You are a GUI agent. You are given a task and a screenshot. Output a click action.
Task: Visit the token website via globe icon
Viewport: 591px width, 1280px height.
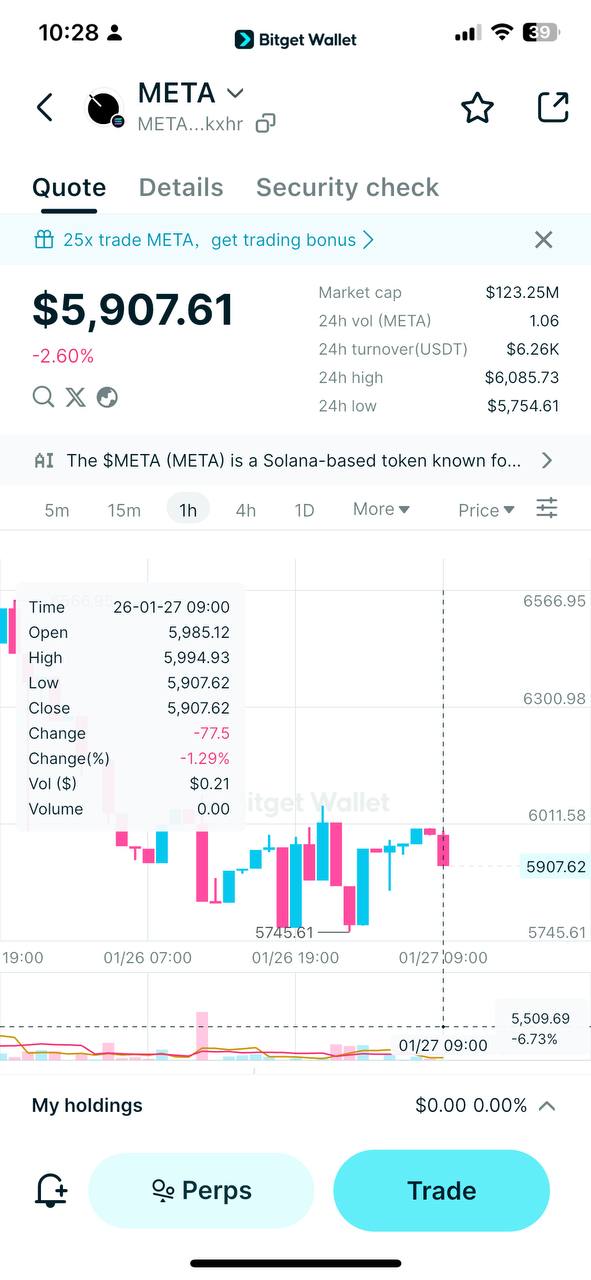pos(107,397)
